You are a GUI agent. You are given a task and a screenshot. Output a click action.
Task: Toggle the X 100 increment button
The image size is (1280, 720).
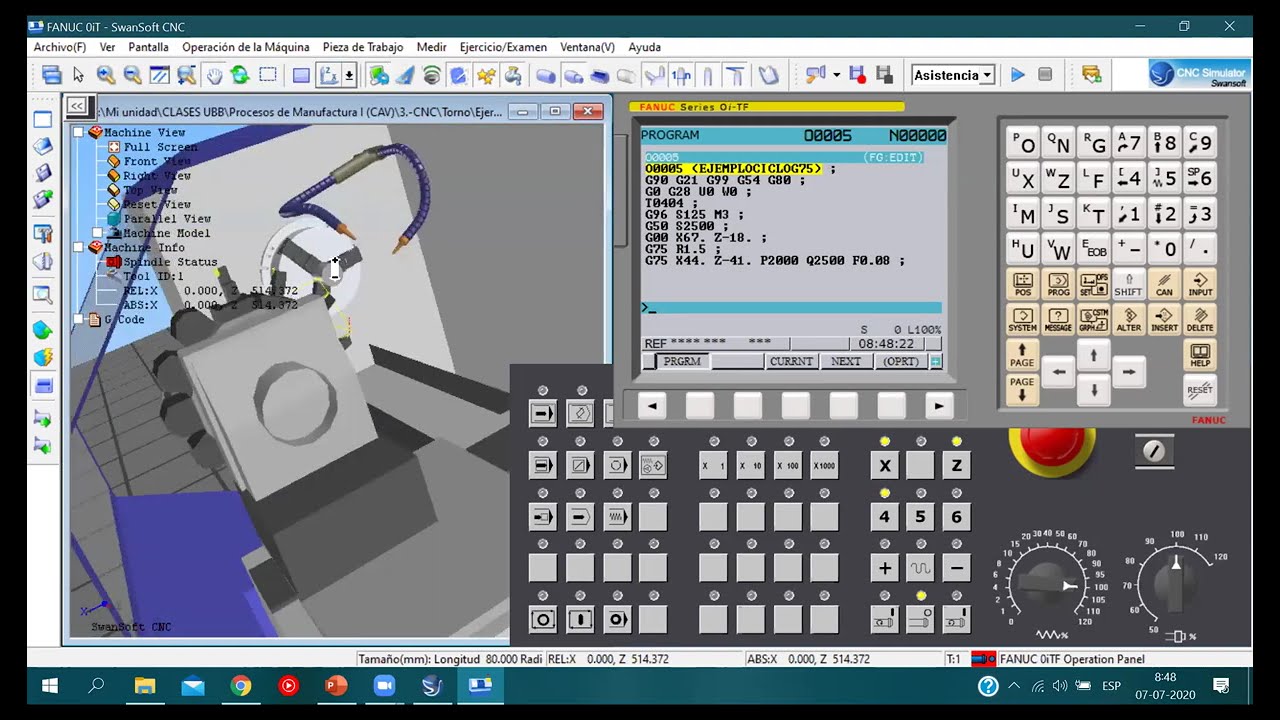click(788, 465)
